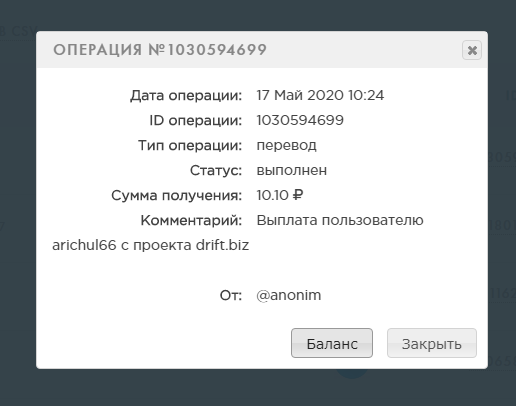Click the drift.biz project name in the comment
Screen dimensions: 516x406
[222, 245]
